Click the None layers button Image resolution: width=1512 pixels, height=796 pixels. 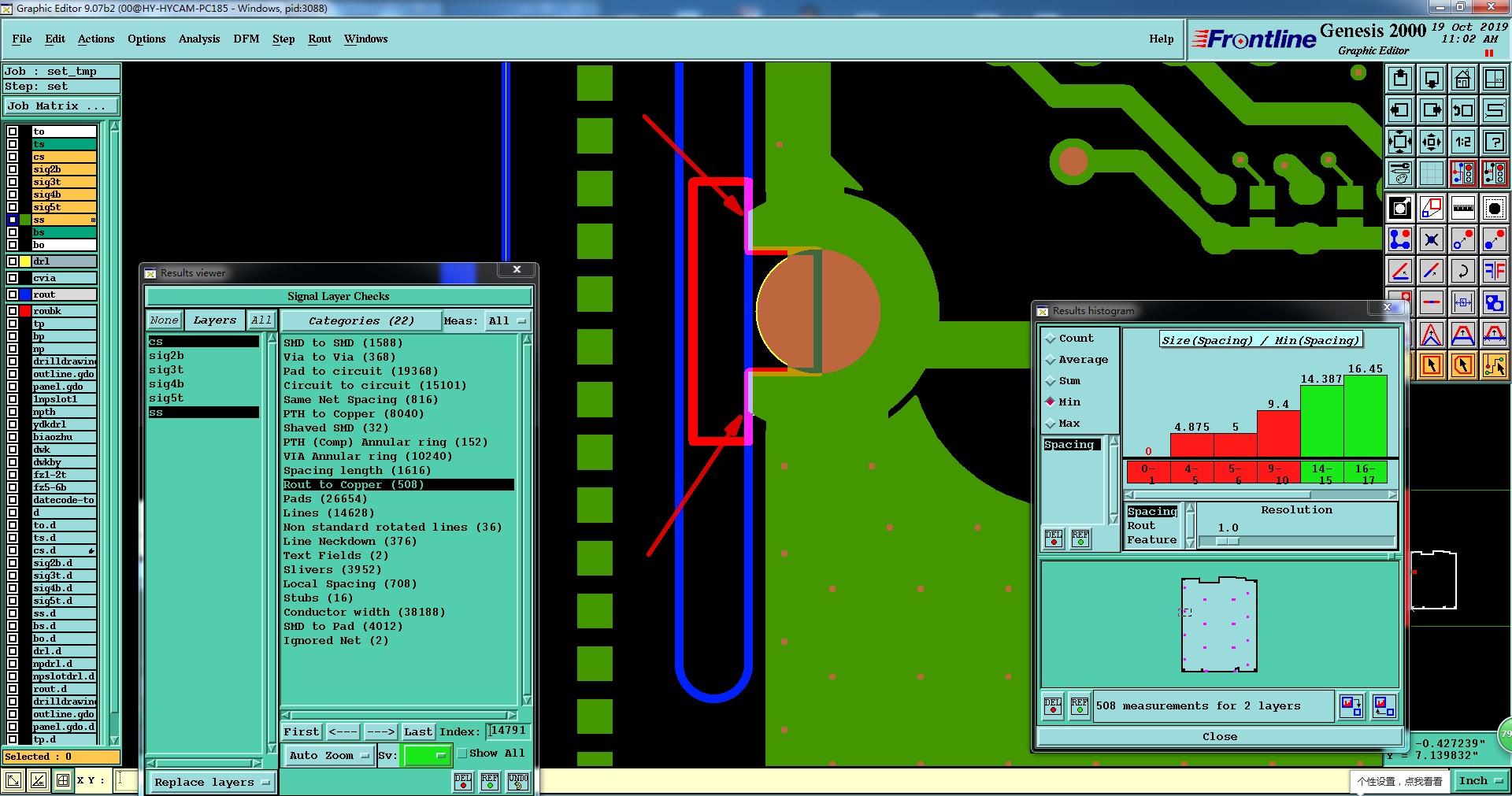165,320
